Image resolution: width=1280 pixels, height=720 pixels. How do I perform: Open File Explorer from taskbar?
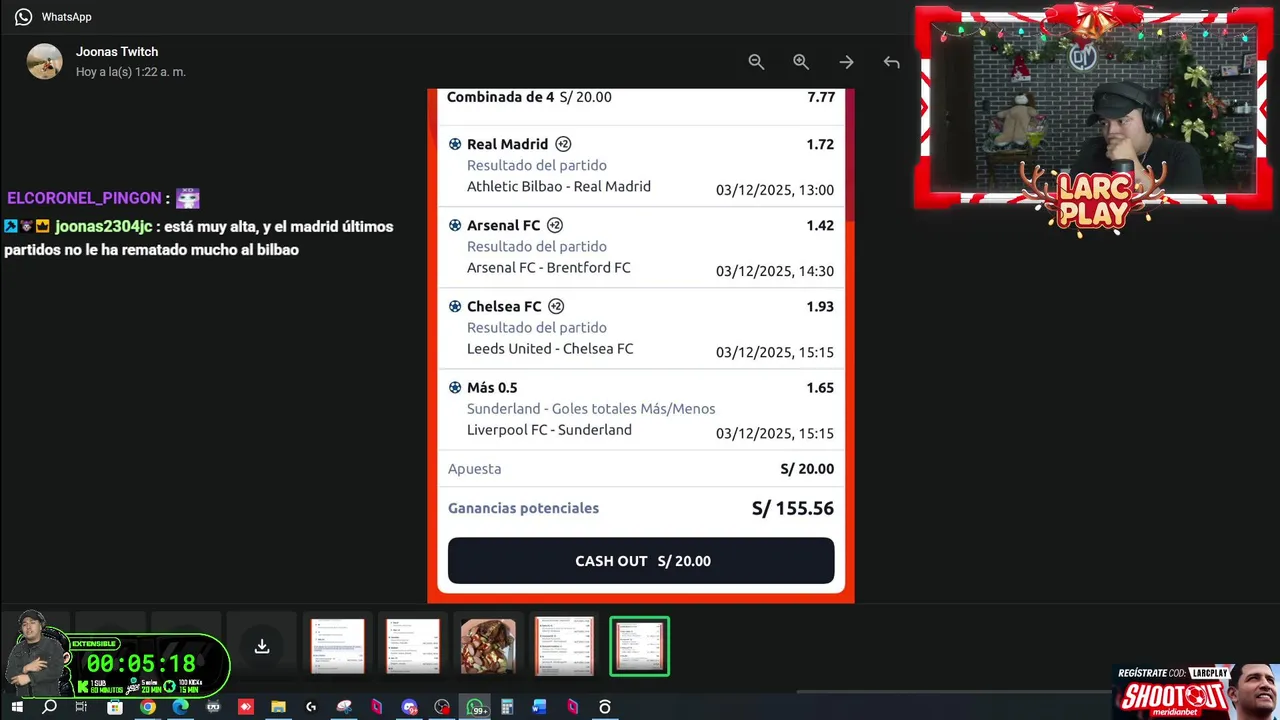[x=278, y=707]
